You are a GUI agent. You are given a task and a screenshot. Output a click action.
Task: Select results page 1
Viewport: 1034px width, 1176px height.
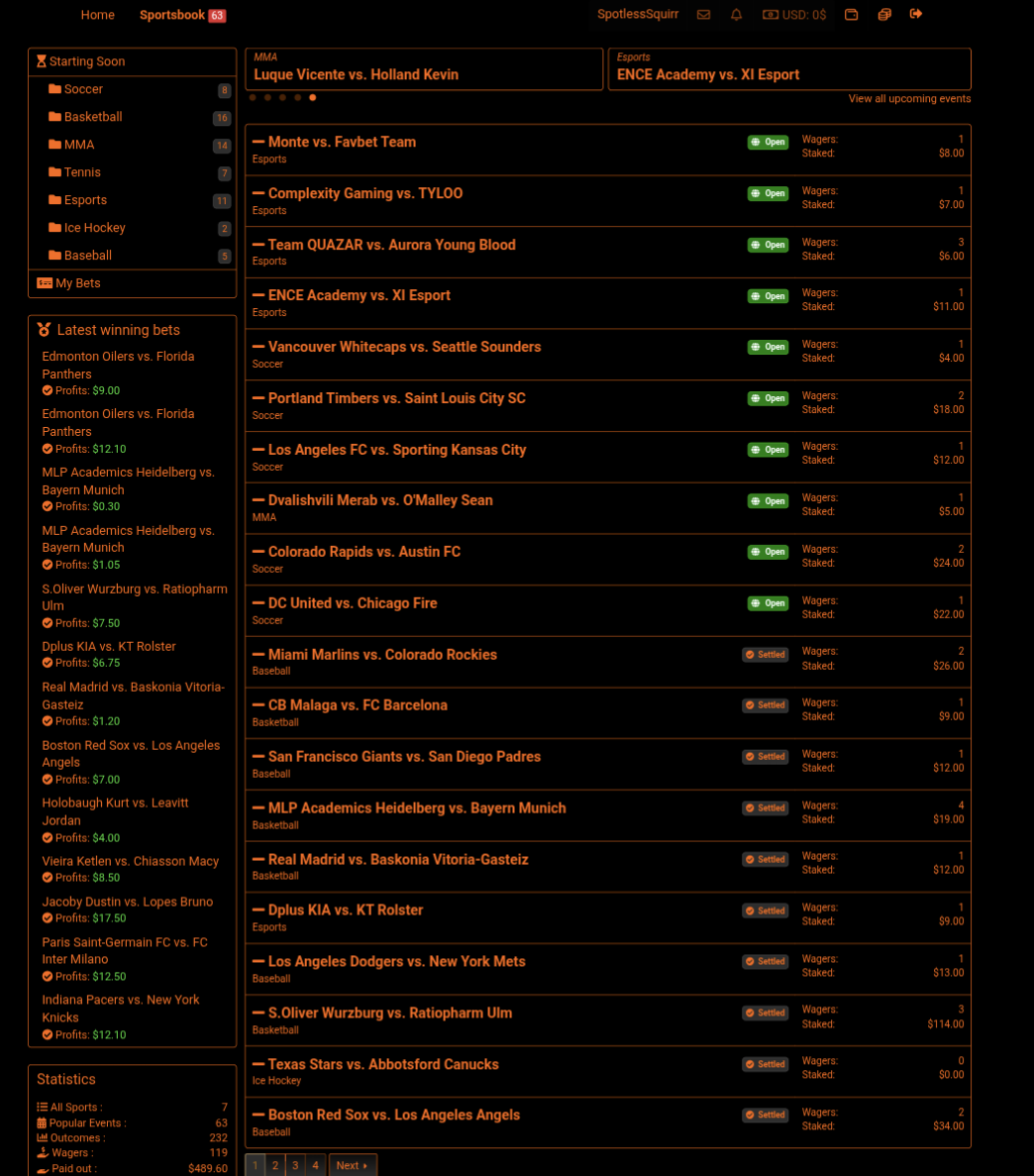[x=255, y=1165]
